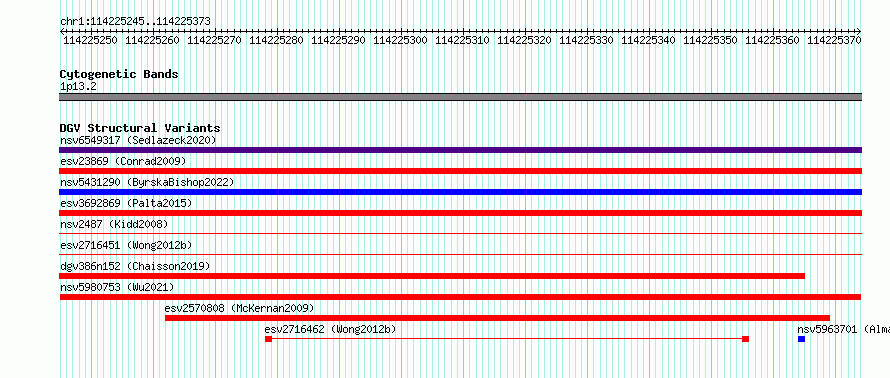Image resolution: width=890 pixels, height=378 pixels.
Task: Click the chr1:114225245..114225373 region label
Action: click(135, 22)
